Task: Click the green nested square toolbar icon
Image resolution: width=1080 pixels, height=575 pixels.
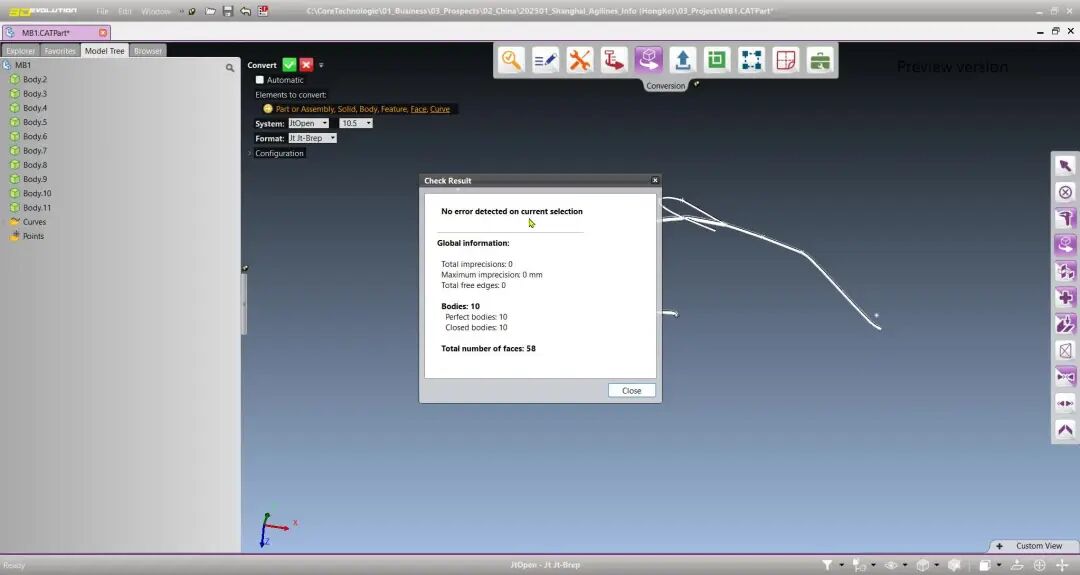Action: [x=716, y=60]
